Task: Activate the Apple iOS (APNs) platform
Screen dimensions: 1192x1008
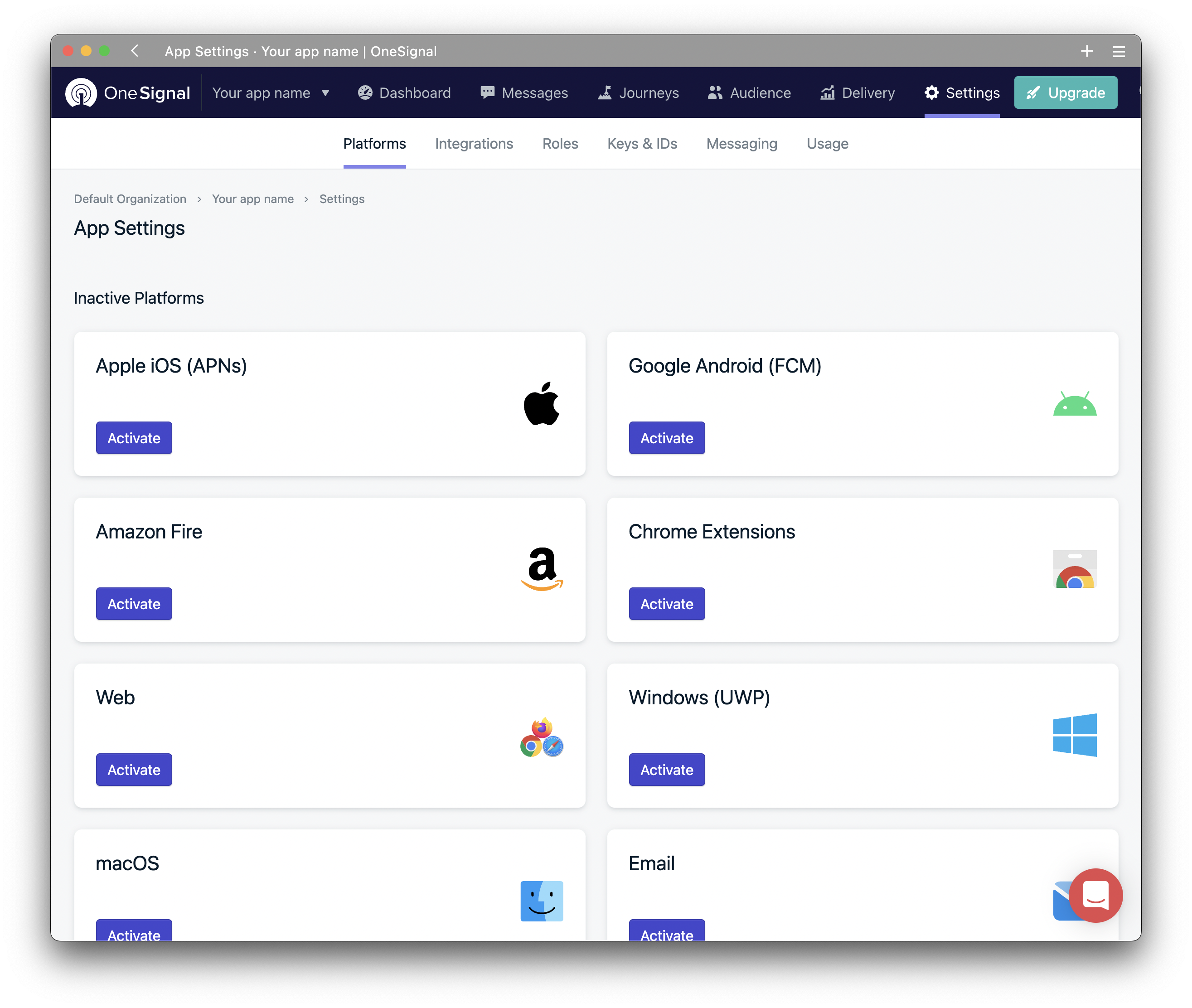Action: tap(134, 438)
